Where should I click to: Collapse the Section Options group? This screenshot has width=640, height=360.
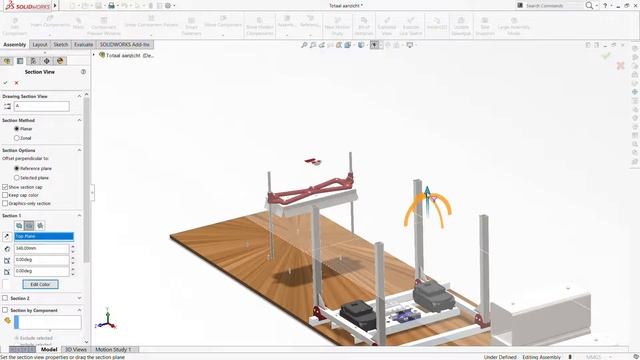click(x=79, y=150)
